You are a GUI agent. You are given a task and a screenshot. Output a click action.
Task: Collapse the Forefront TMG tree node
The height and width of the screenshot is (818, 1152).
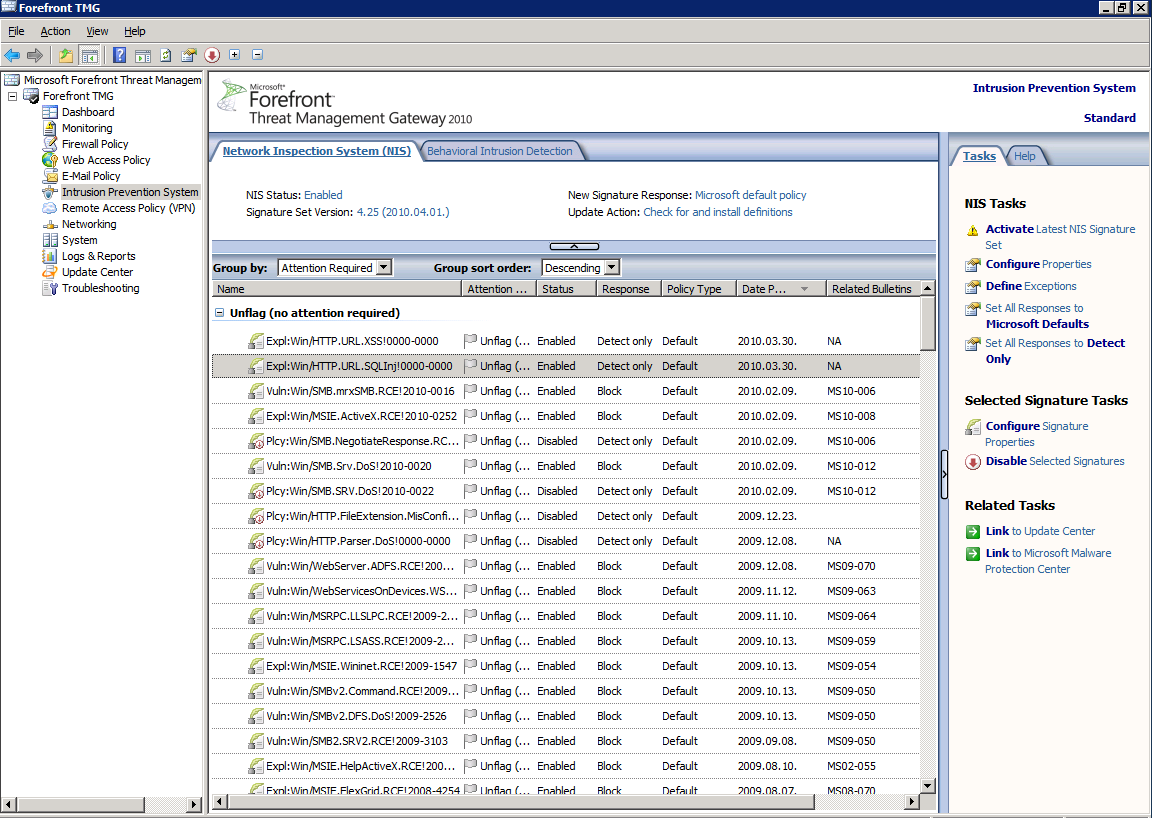pyautogui.click(x=12, y=96)
